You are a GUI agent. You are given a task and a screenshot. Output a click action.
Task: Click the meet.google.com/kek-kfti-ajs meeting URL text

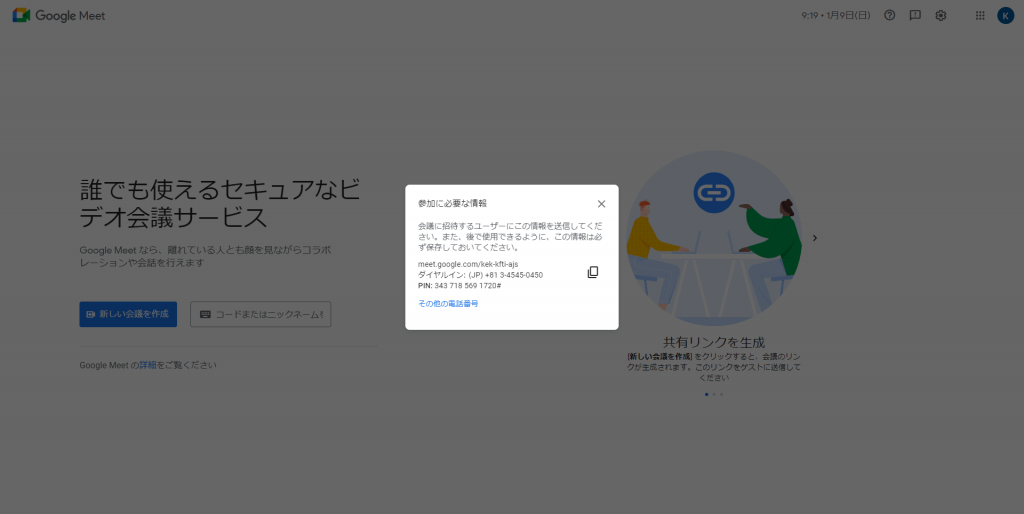(x=468, y=264)
